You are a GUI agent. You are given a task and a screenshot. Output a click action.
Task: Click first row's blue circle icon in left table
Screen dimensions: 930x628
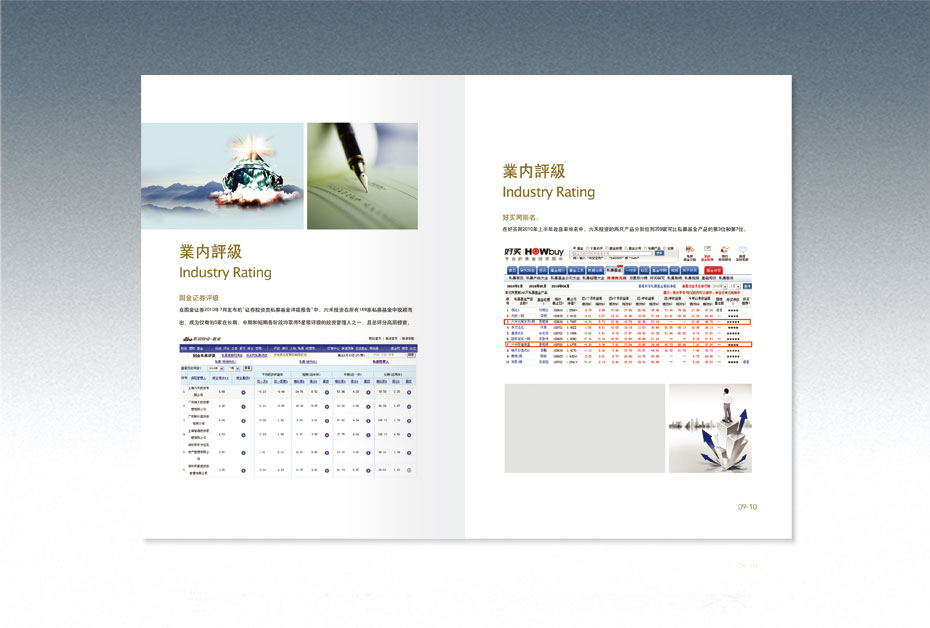coord(243,393)
